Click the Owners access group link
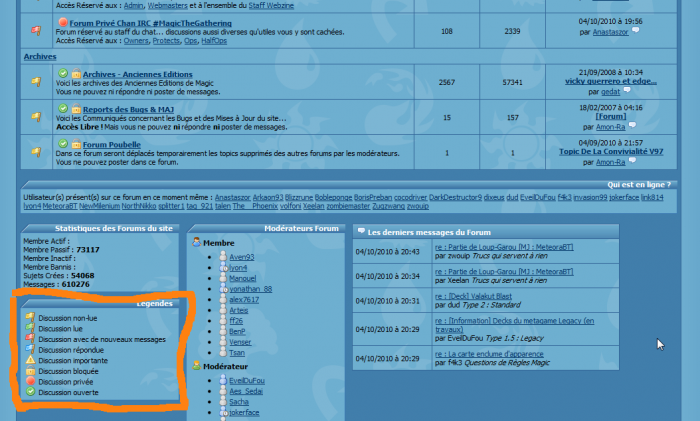 point(136,41)
